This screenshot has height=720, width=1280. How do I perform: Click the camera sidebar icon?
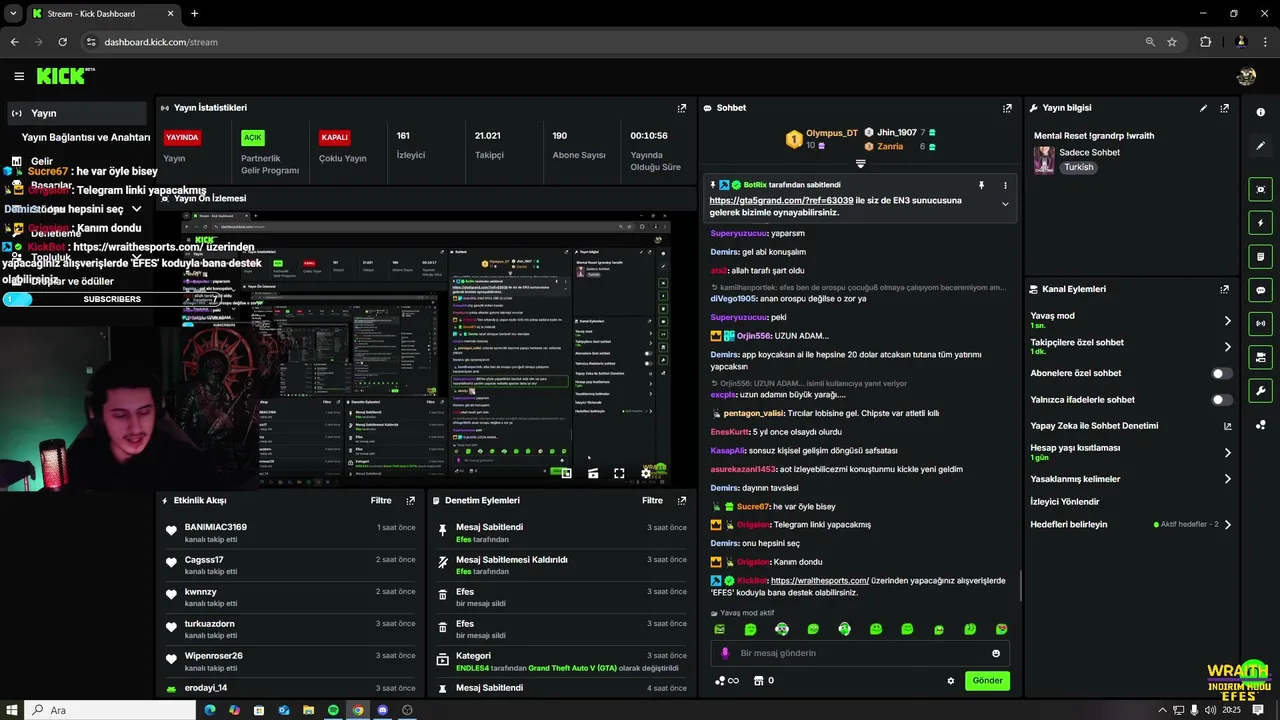(x=1261, y=357)
